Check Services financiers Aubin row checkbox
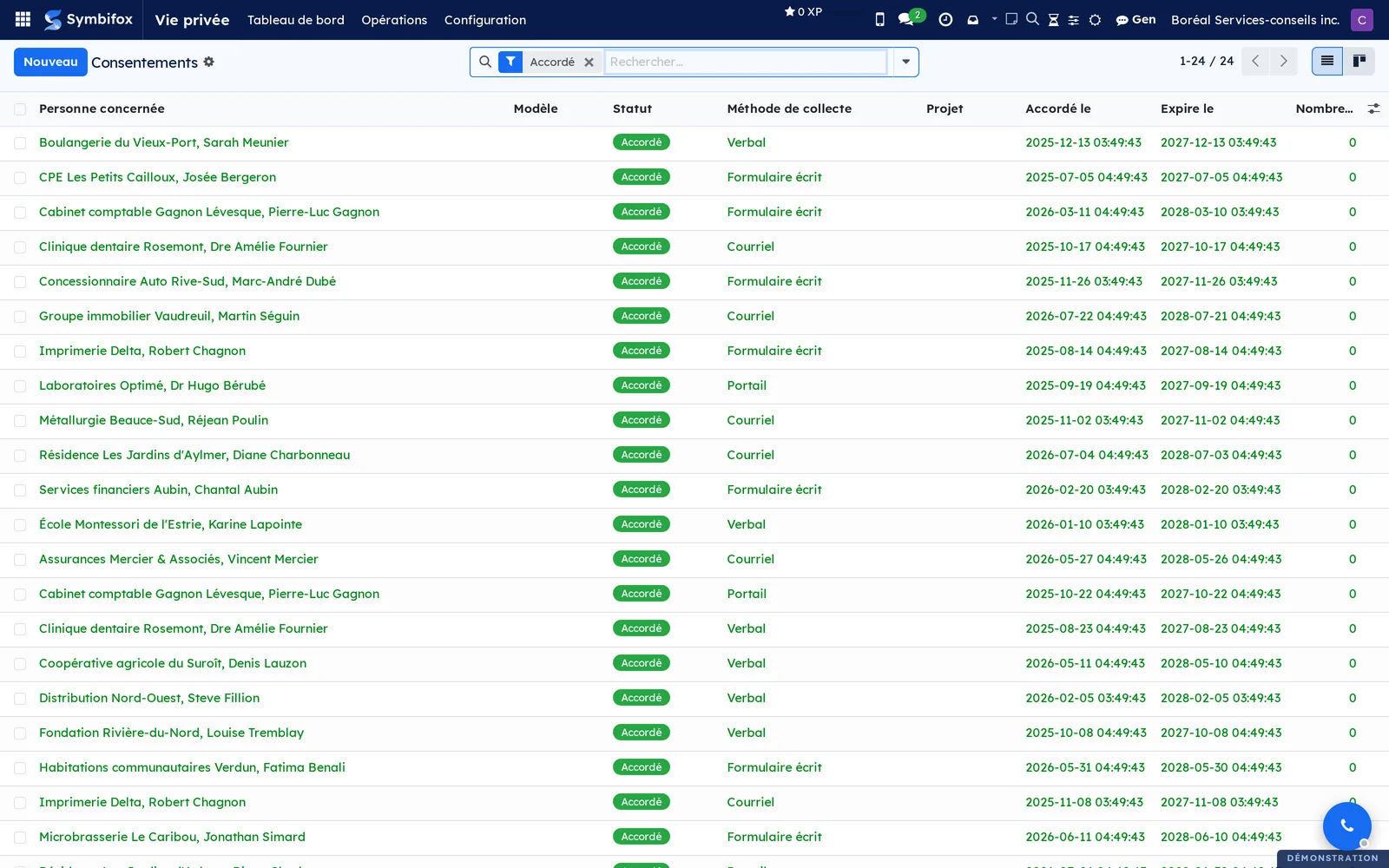Image resolution: width=1389 pixels, height=868 pixels. pos(20,490)
